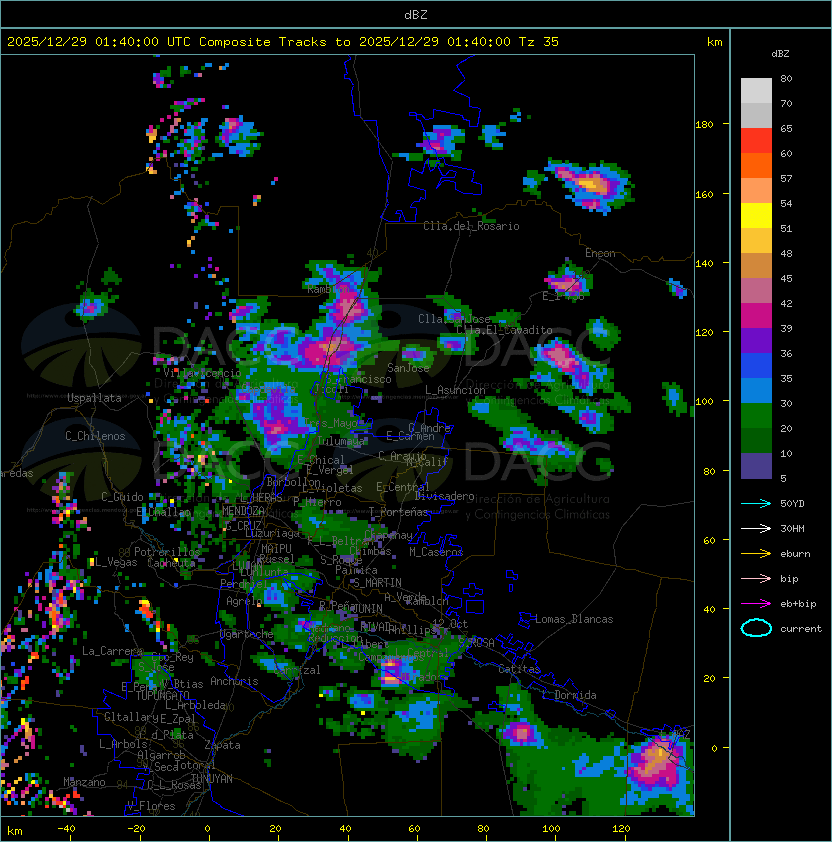The height and width of the screenshot is (842, 832).
Task: Click the 140 tick on y-axis
Action: (704, 264)
